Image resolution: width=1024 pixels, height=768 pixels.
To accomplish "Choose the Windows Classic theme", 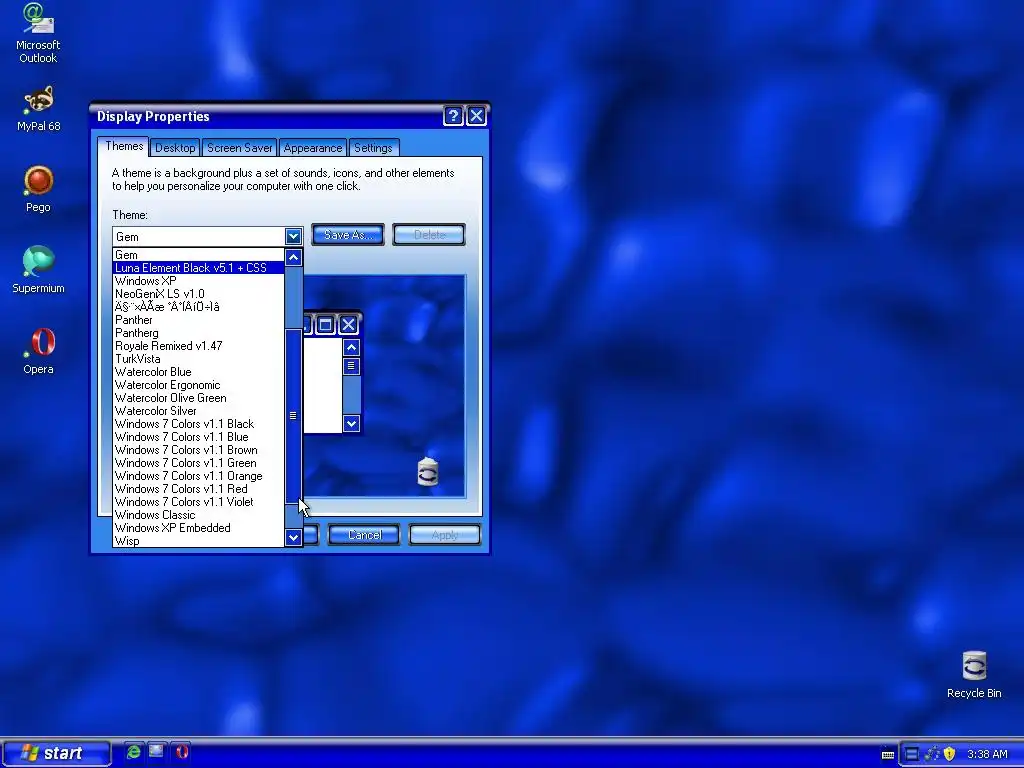I will click(x=199, y=515).
